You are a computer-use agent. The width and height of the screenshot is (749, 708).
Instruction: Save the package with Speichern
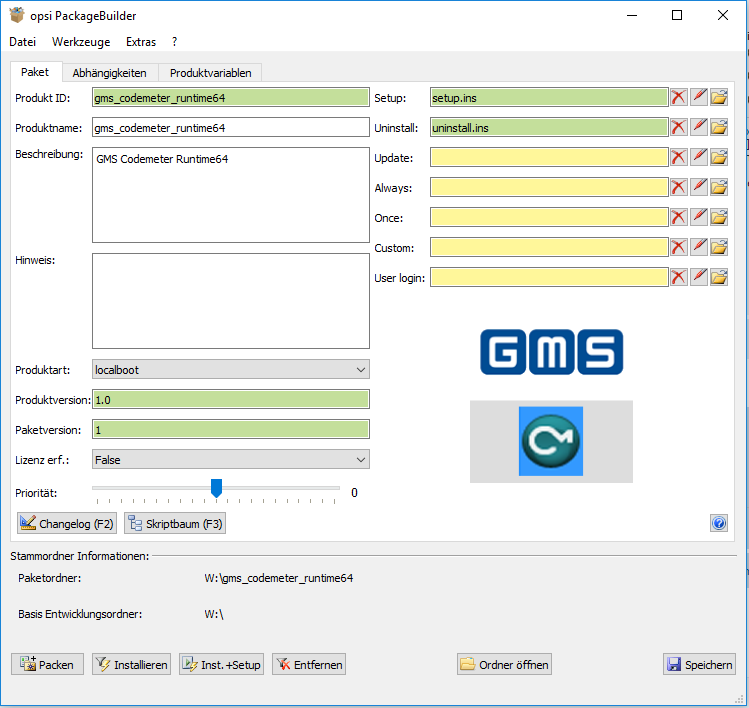pos(699,665)
